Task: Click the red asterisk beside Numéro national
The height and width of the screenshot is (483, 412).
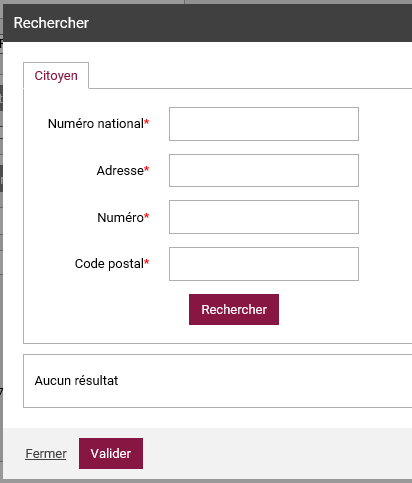Action: [147, 122]
